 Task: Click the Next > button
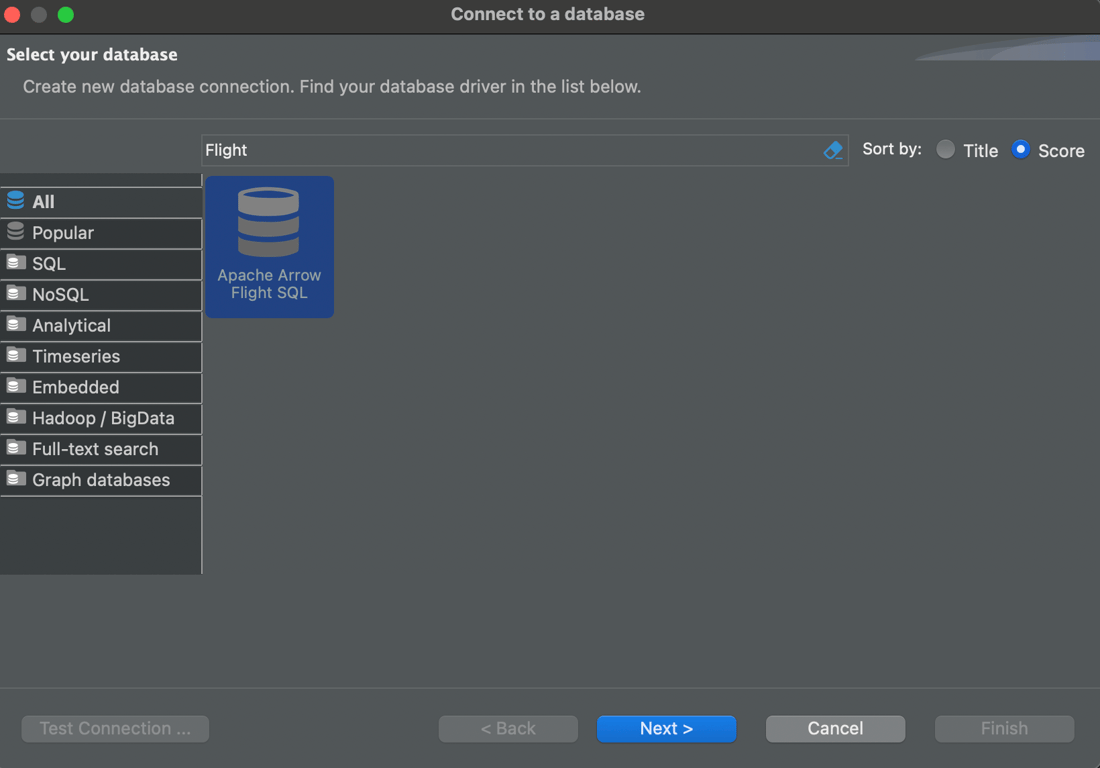666,729
